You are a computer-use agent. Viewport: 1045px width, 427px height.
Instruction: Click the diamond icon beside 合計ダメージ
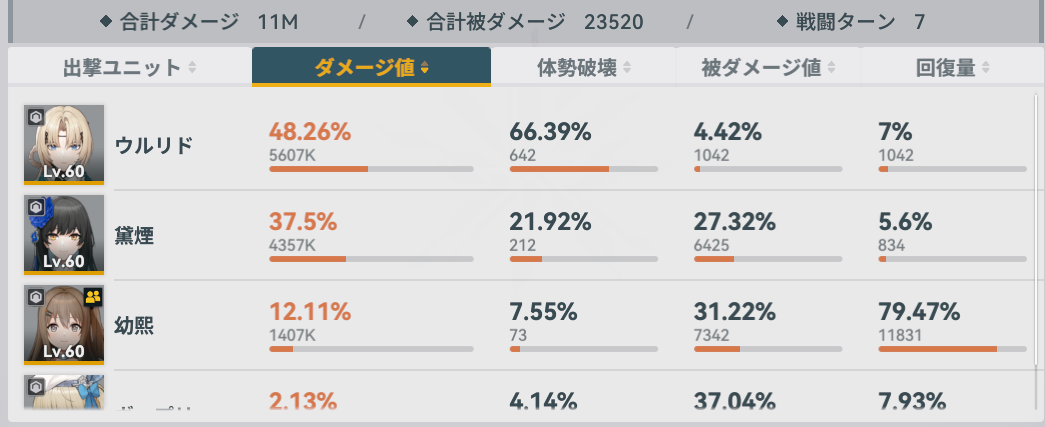[x=105, y=21]
